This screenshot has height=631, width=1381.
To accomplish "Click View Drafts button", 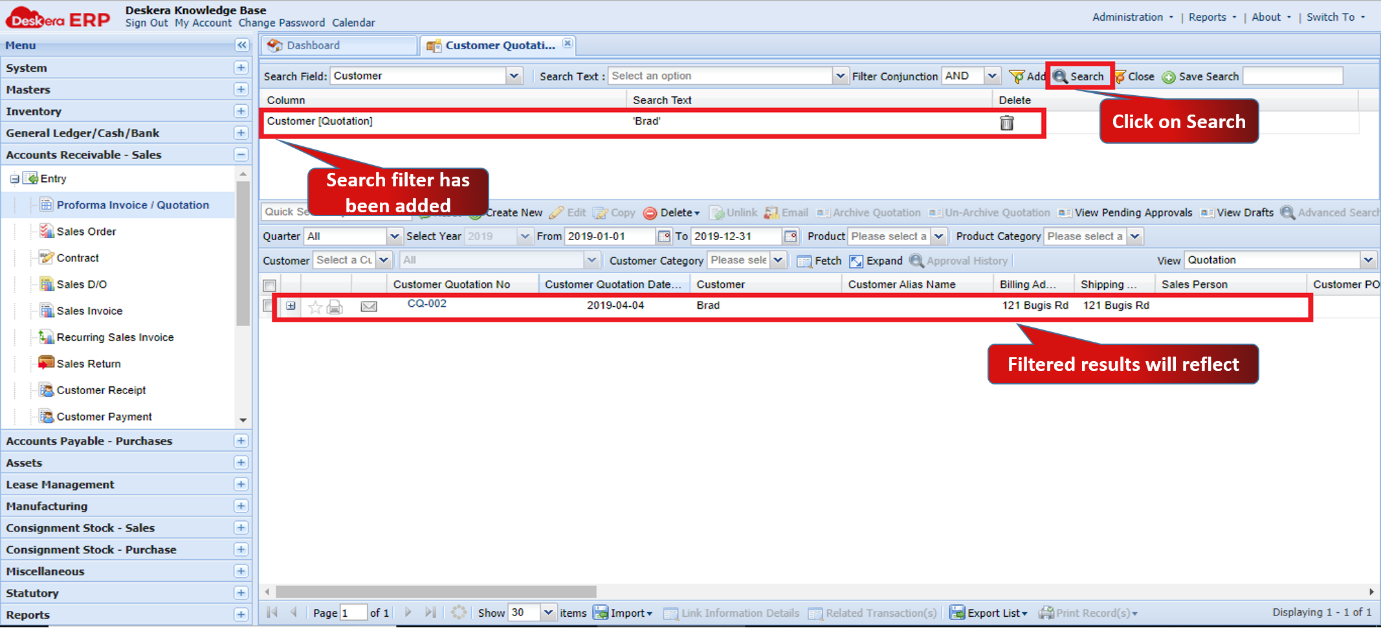I will pyautogui.click(x=1237, y=212).
